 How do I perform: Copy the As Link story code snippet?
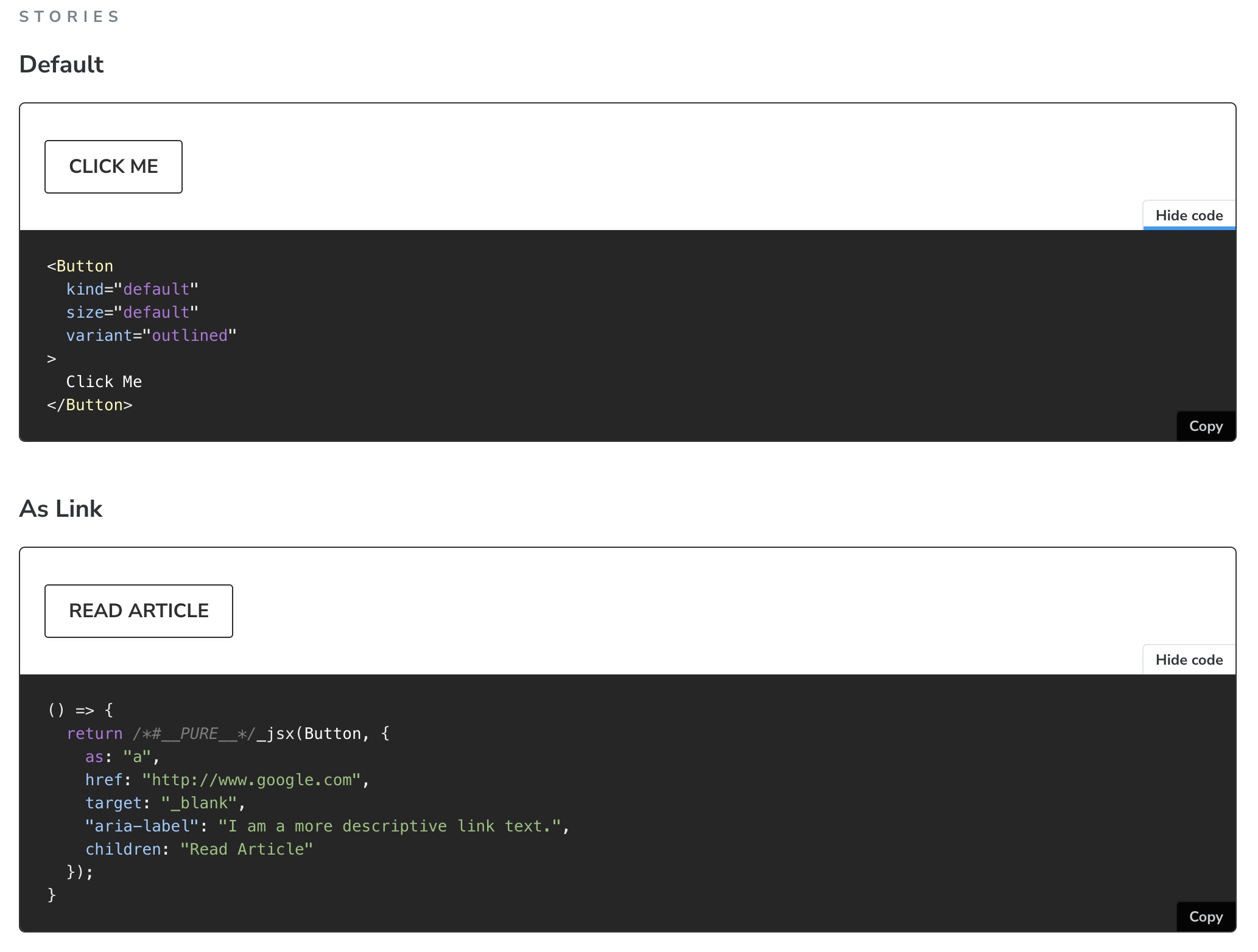(x=1206, y=917)
